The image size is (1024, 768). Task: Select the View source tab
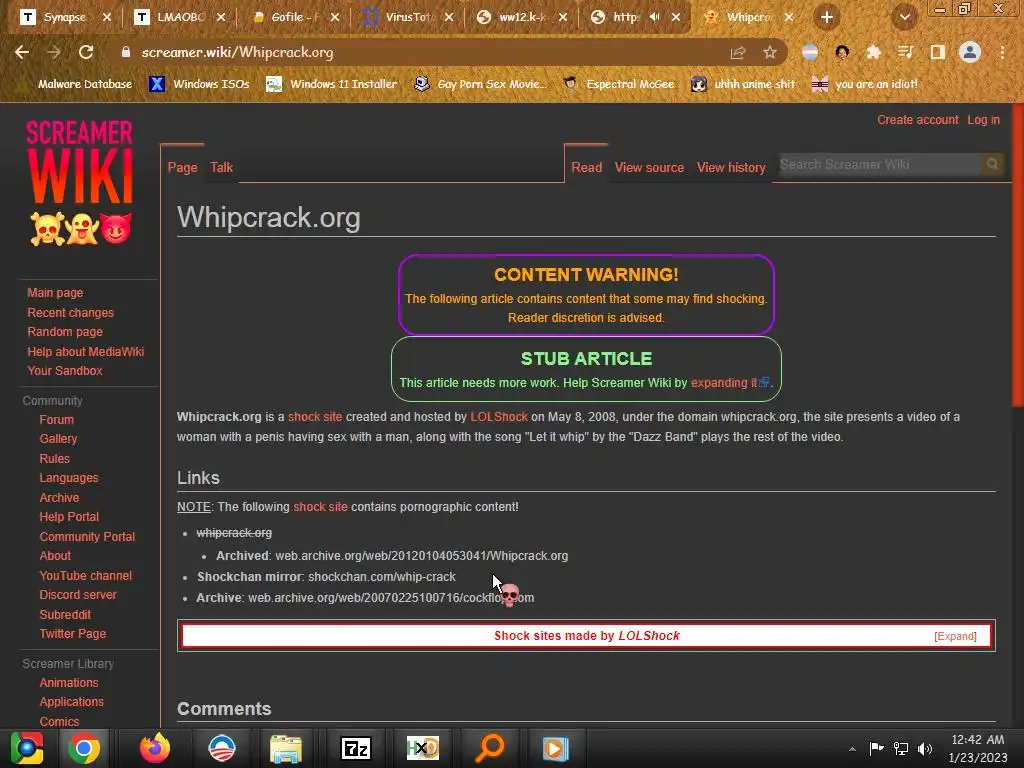point(649,167)
